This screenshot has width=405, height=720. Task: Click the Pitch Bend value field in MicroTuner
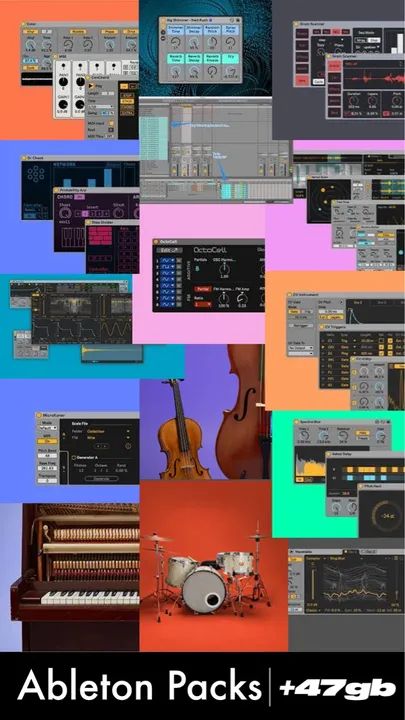[47, 455]
